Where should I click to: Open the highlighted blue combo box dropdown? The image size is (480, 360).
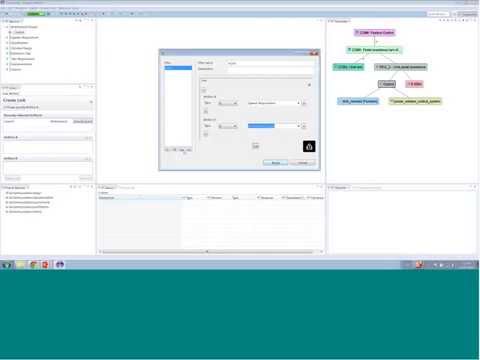point(274,126)
